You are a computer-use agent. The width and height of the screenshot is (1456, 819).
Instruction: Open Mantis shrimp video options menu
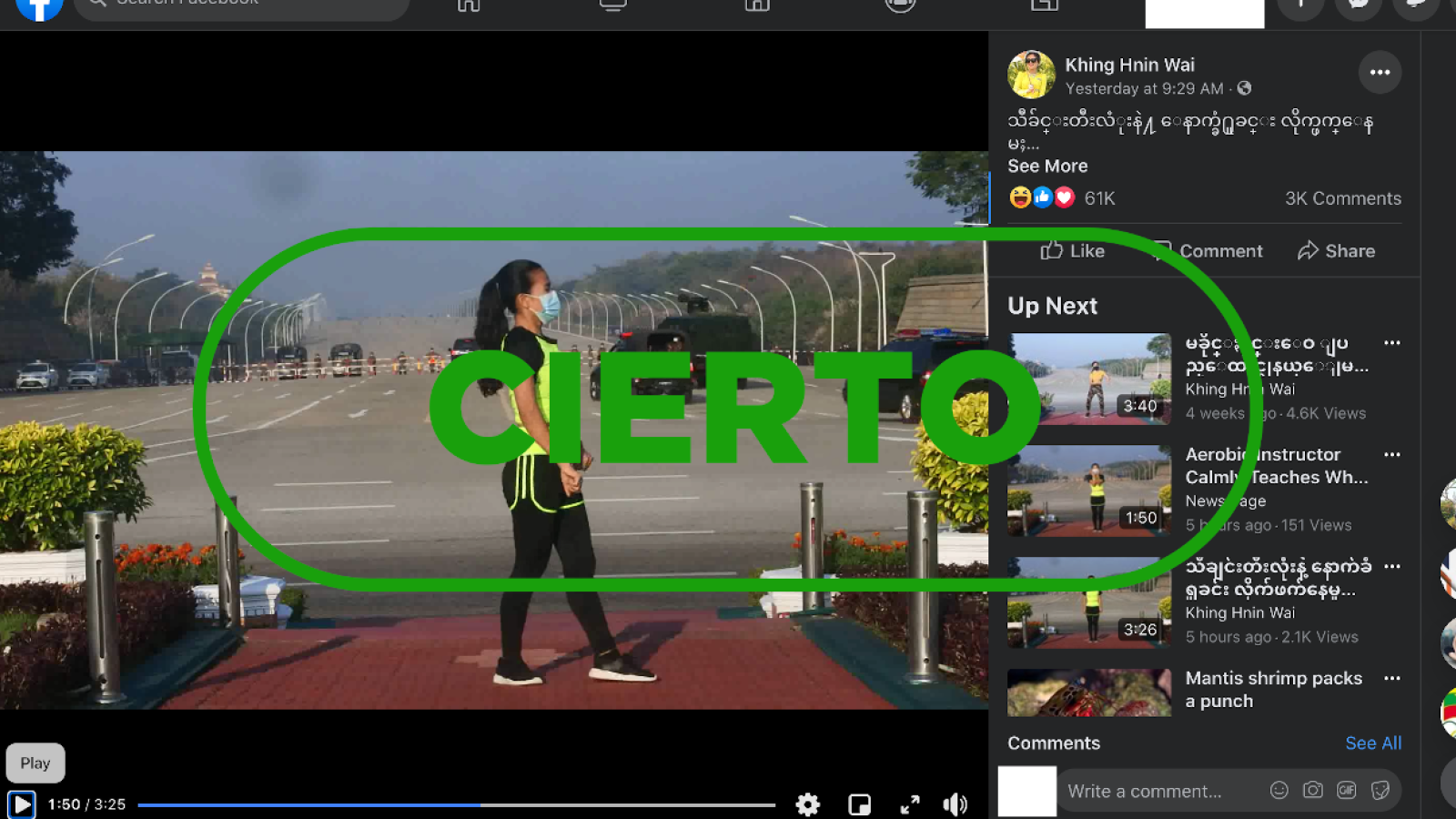(x=1391, y=679)
